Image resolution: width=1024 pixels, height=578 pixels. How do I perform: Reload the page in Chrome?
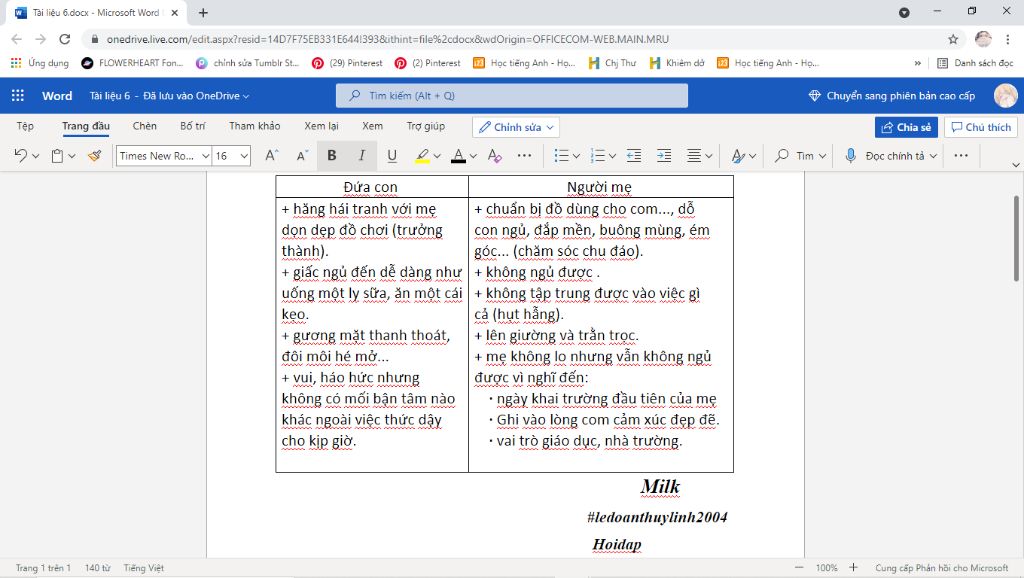(x=65, y=39)
